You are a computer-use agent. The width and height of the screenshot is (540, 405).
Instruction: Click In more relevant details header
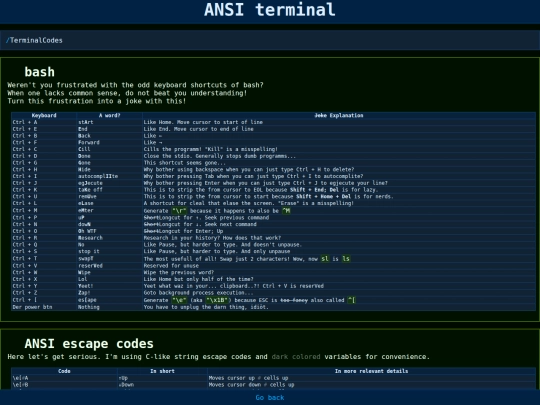[x=371, y=371]
